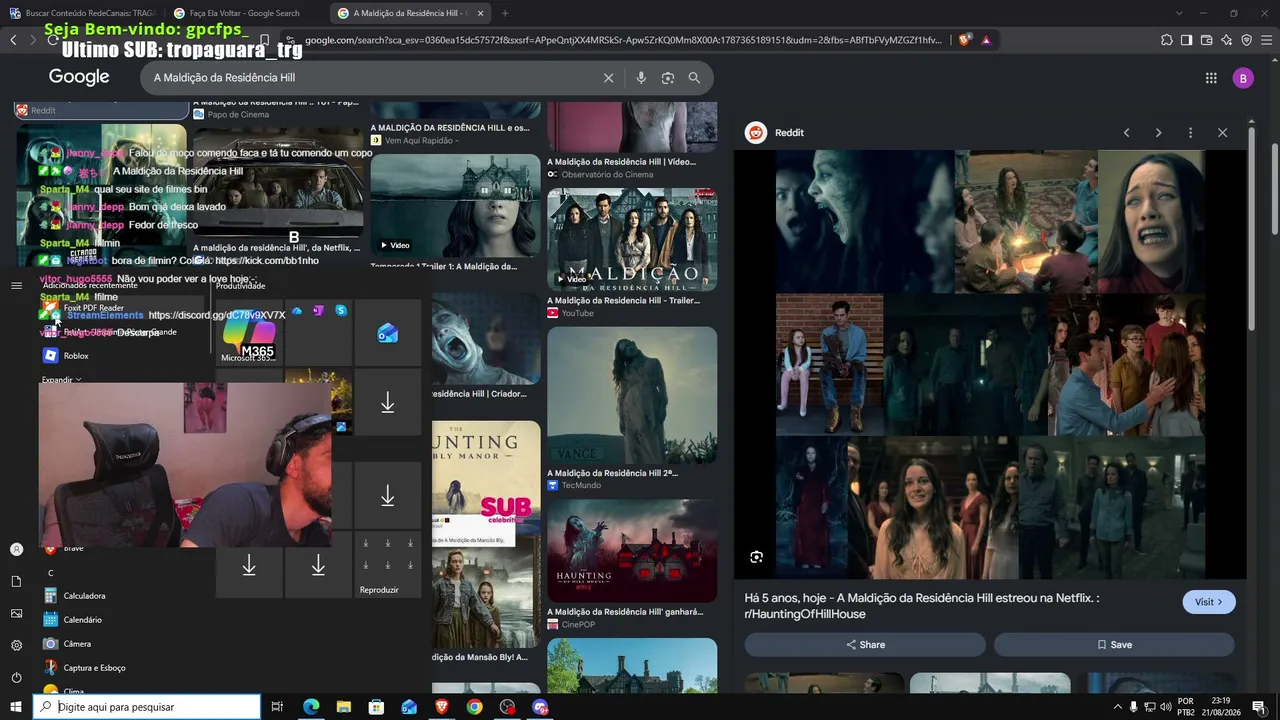Launch the Outlook tile in Start menu
The image size is (1280, 720).
[x=387, y=332]
